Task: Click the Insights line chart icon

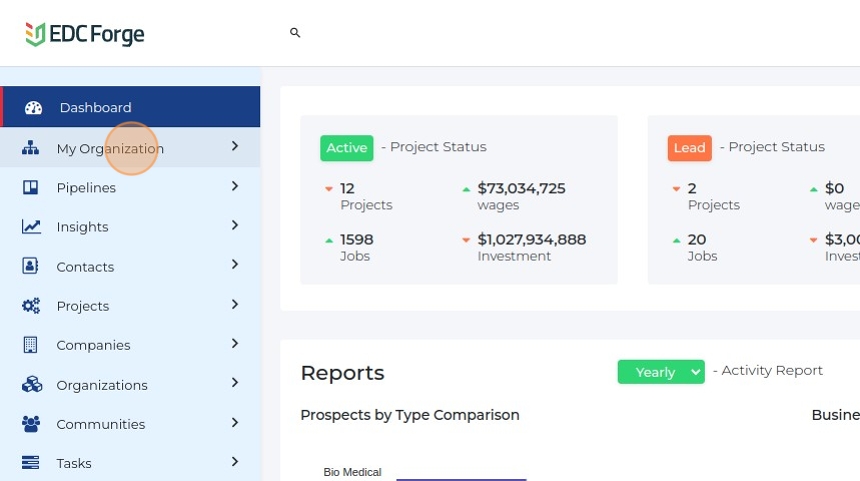Action: [x=31, y=227]
